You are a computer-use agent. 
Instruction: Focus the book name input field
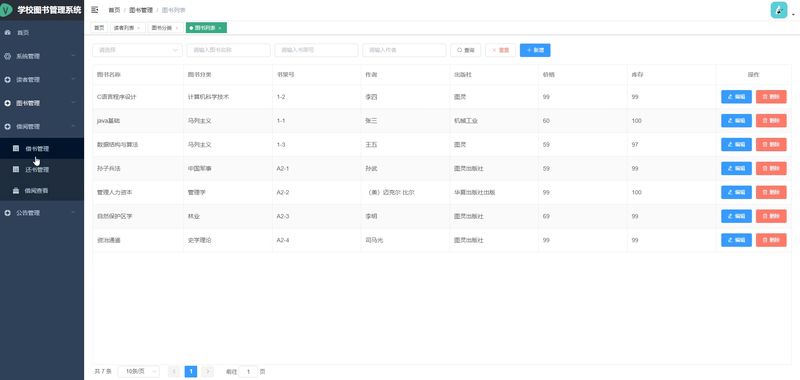tap(229, 50)
